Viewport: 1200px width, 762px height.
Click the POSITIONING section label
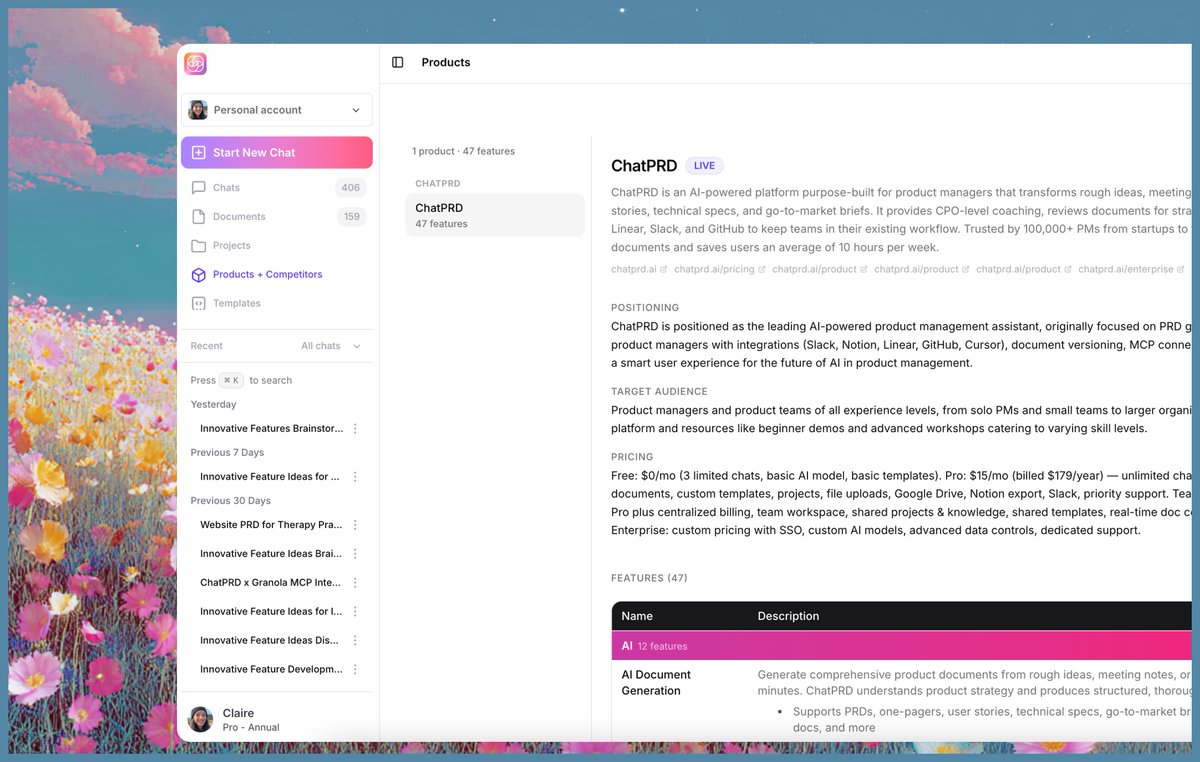pos(645,308)
